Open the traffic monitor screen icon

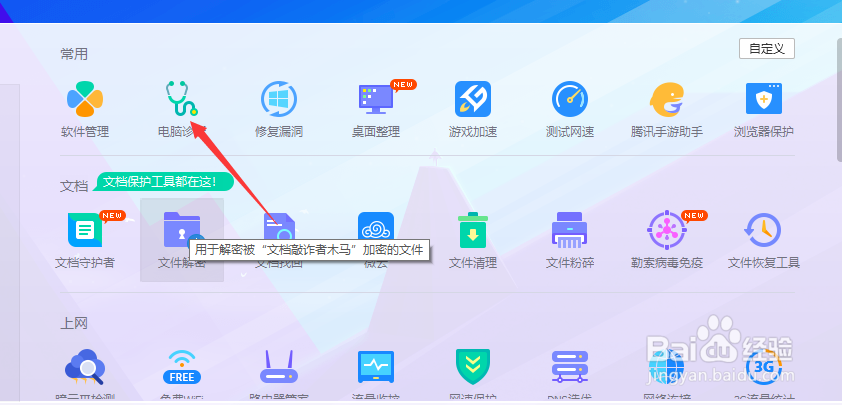coord(376,367)
